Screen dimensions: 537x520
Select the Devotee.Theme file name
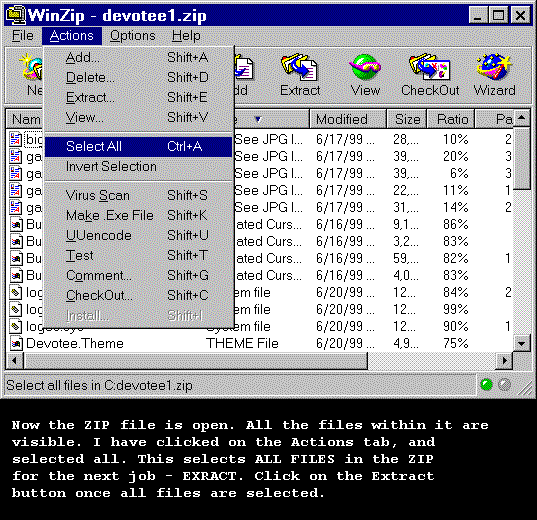click(75, 343)
